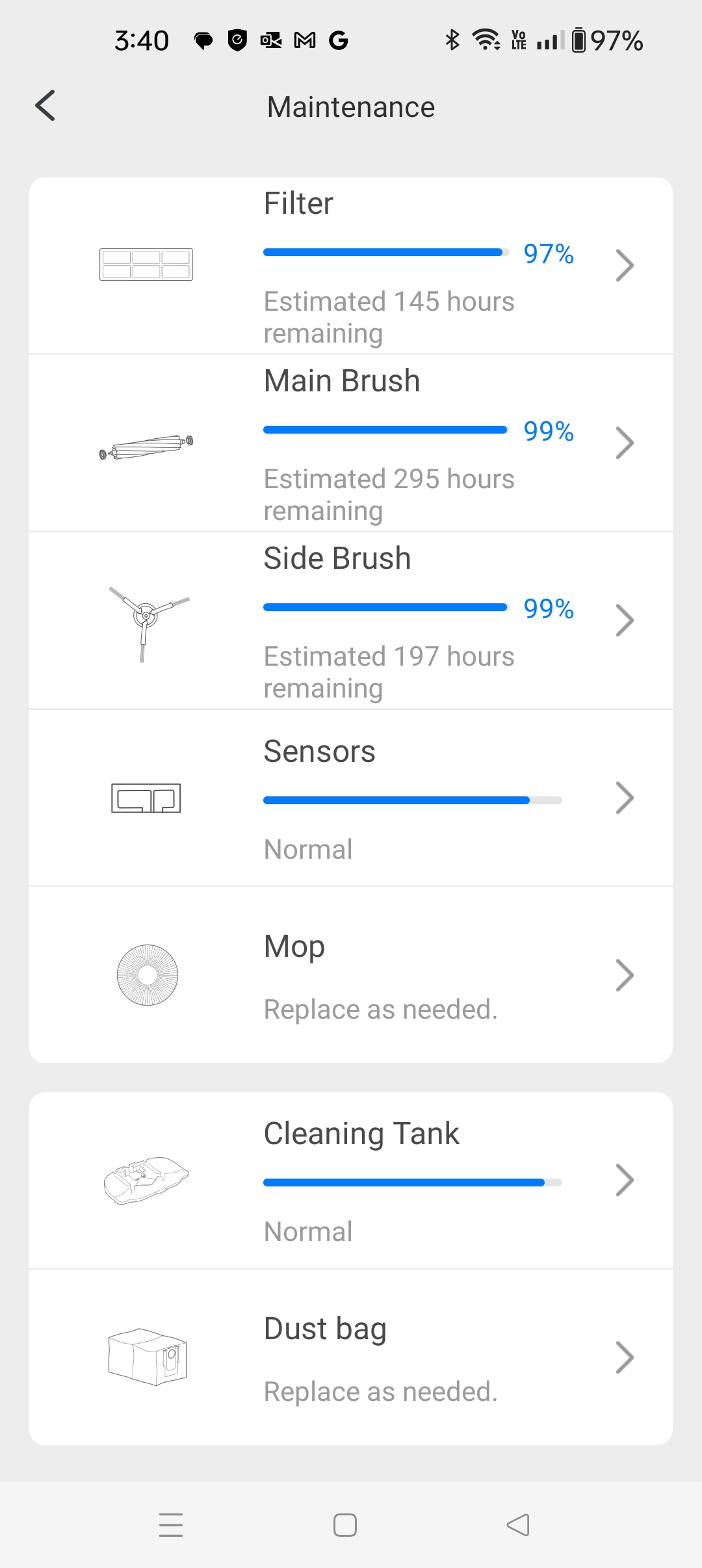Tap the Main Brush roller icon
702x1568 pixels.
point(146,447)
